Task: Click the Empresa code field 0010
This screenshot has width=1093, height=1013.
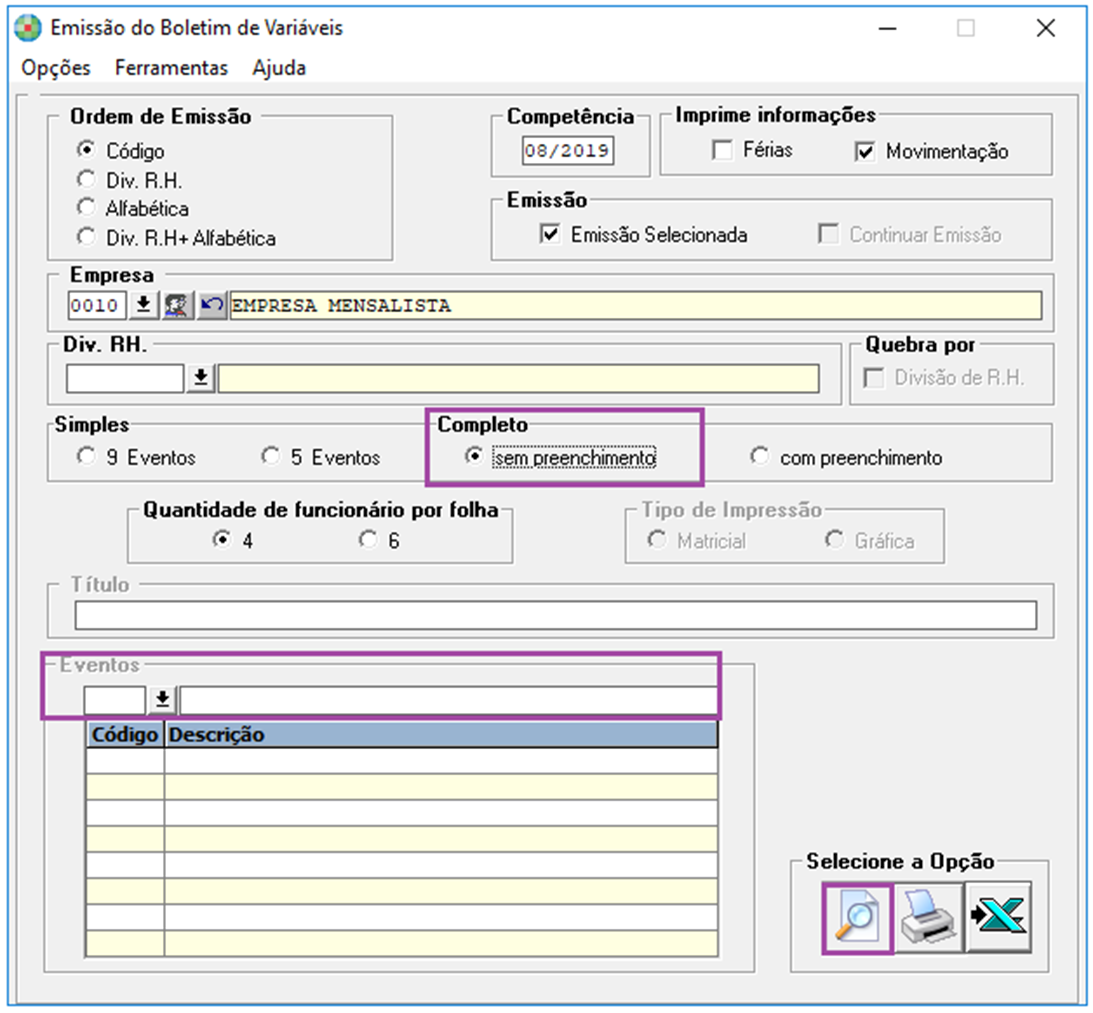Action: point(97,305)
